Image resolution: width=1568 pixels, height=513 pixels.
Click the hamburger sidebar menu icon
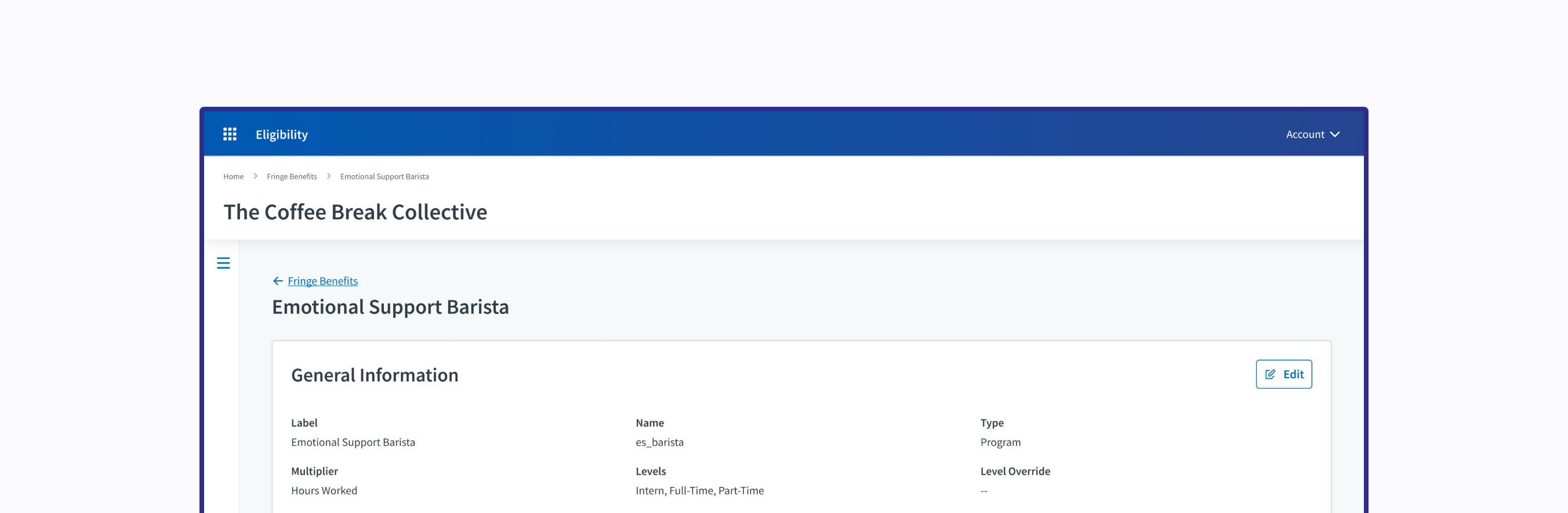[x=223, y=263]
